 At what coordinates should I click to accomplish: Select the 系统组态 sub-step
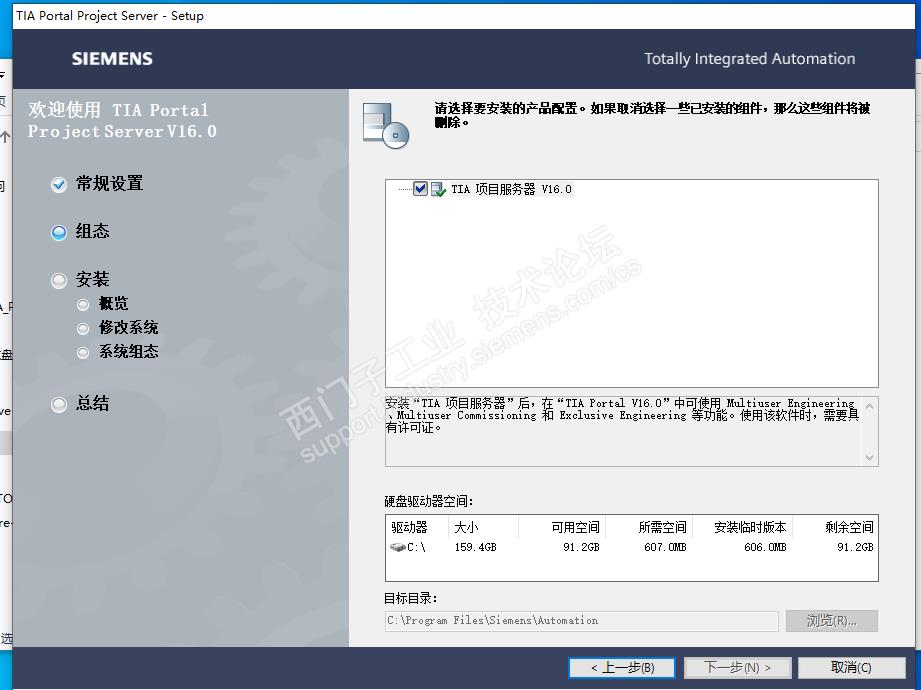pos(128,351)
